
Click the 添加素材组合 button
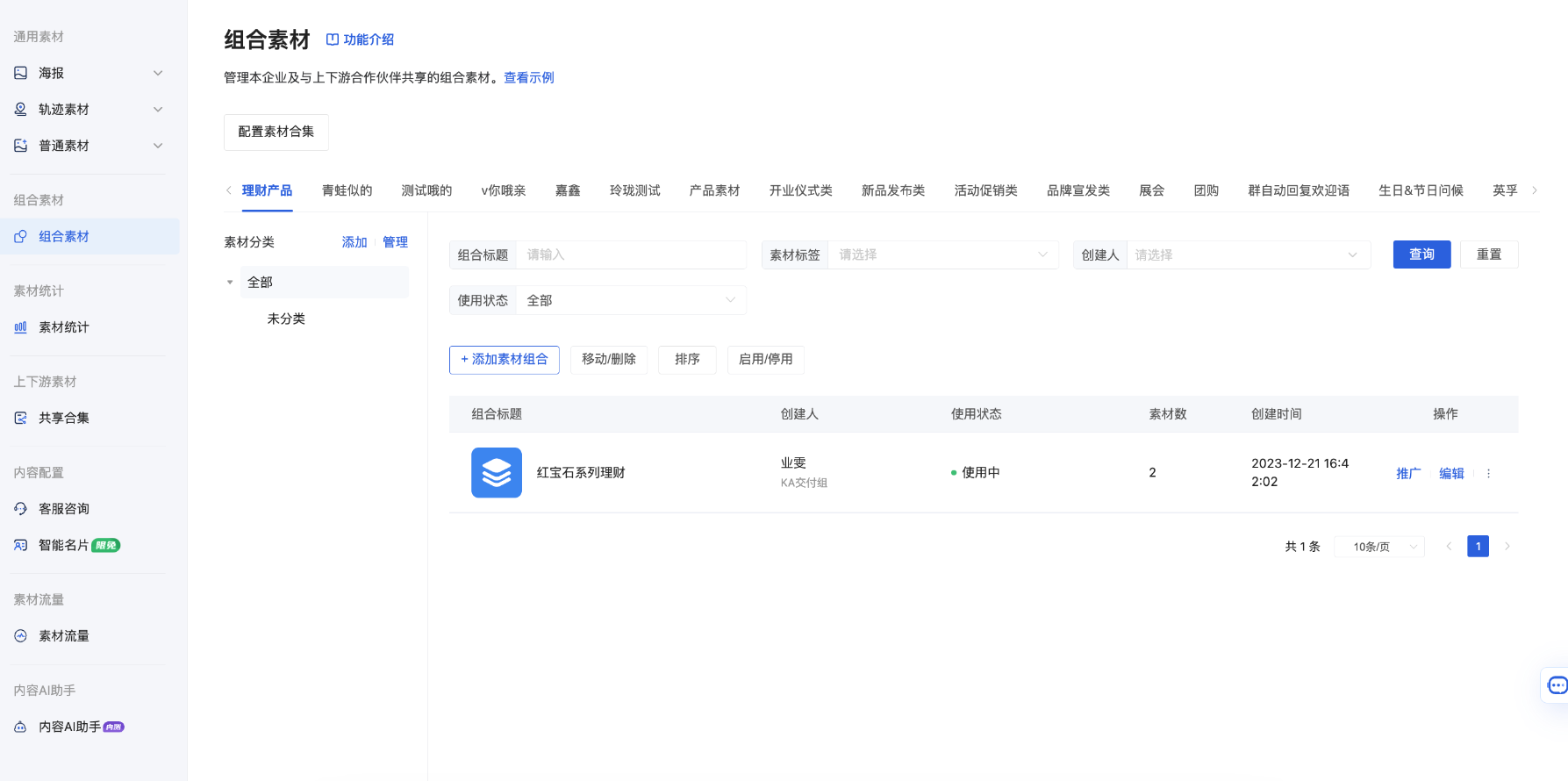click(505, 360)
